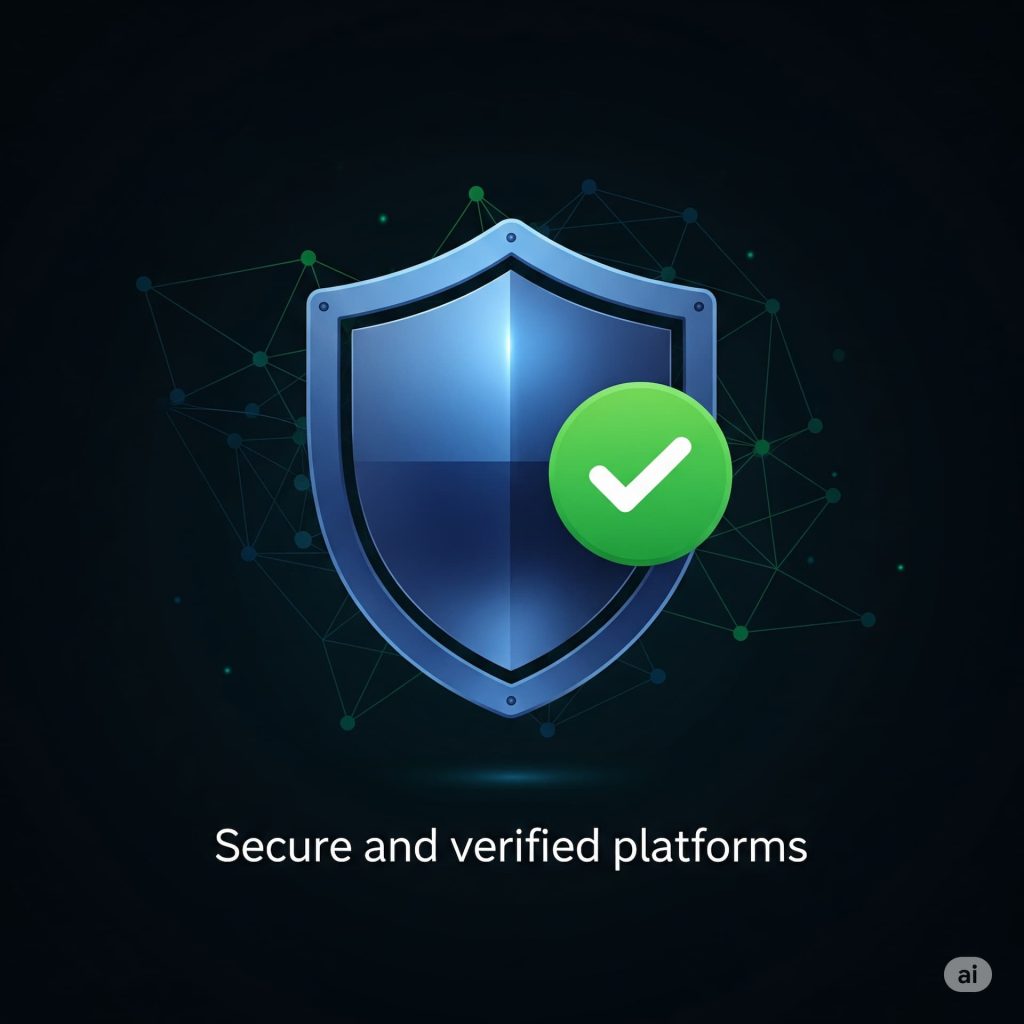Image resolution: width=1024 pixels, height=1024 pixels.
Task: Click the green node right of the check badge
Action: tap(762, 447)
